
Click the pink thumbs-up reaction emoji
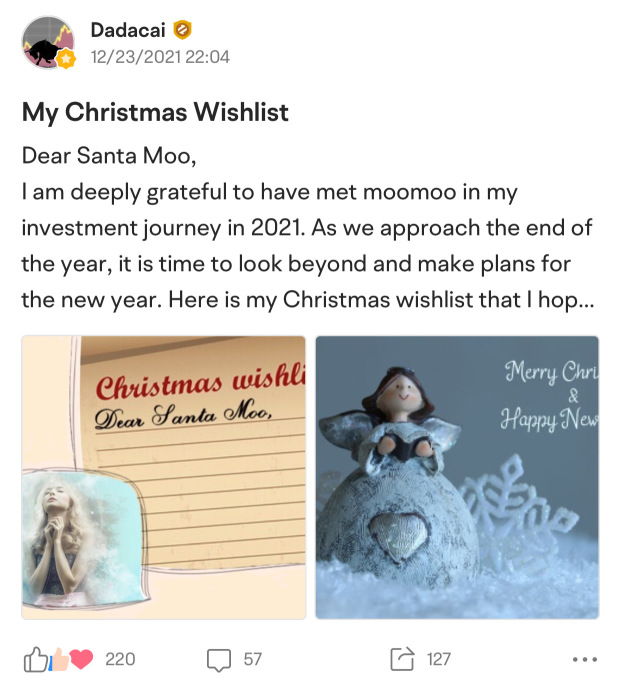point(58,660)
